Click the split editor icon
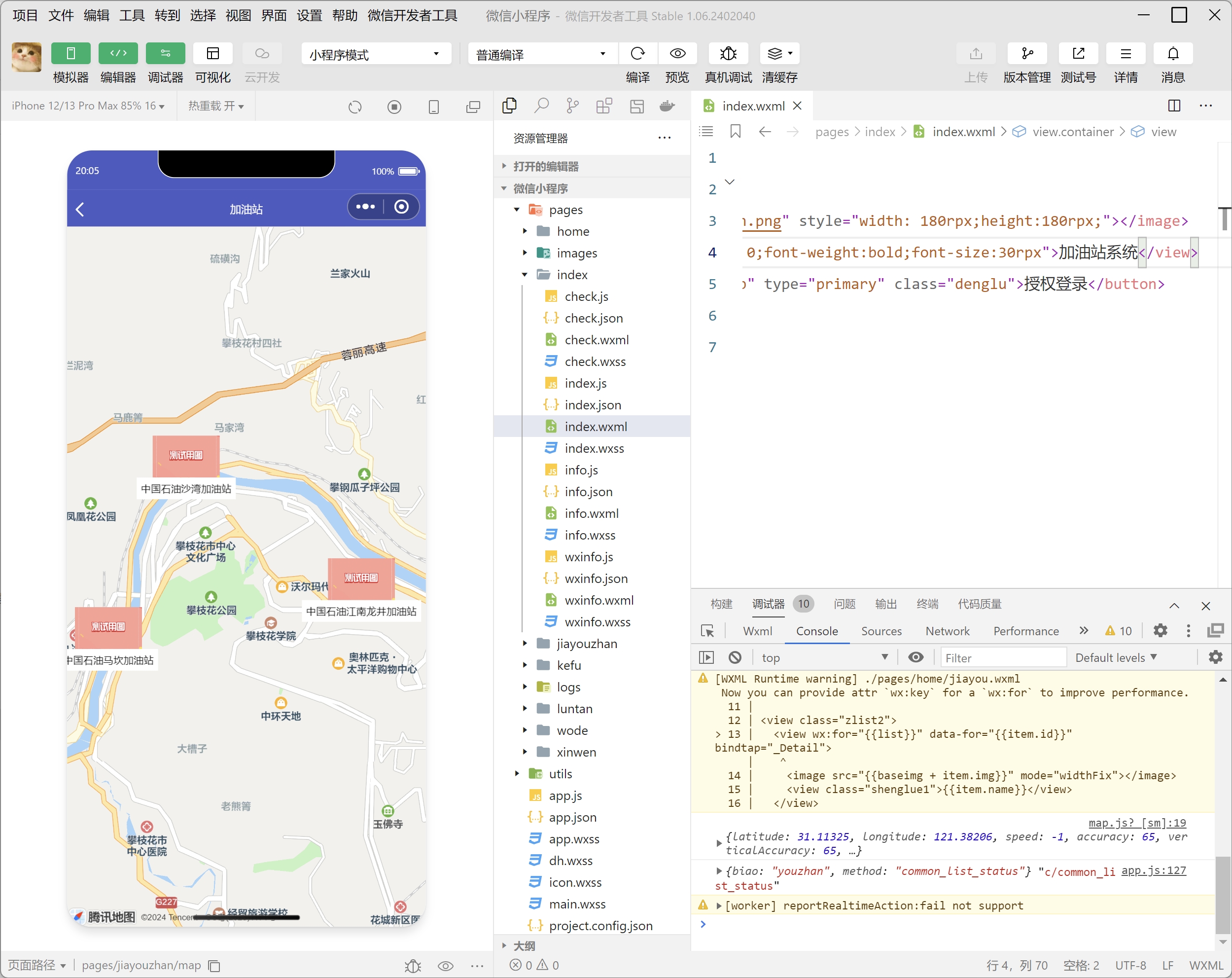Viewport: 1232px width, 978px height. click(x=1174, y=106)
